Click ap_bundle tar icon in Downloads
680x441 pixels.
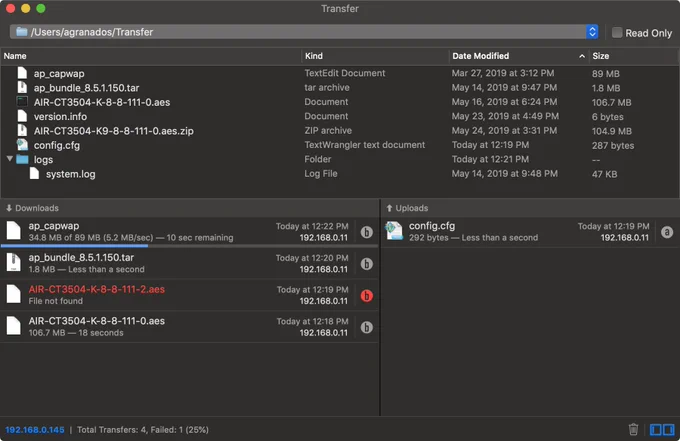(13, 262)
